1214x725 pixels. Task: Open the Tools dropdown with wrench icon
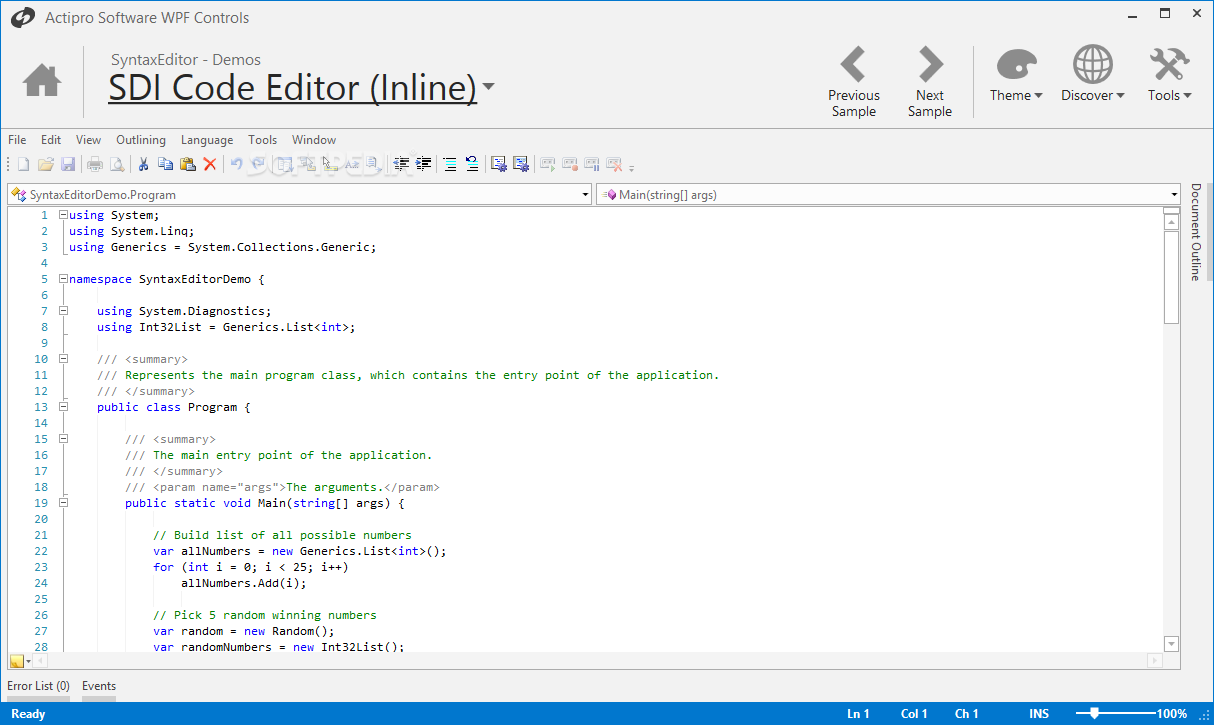pyautogui.click(x=1169, y=75)
